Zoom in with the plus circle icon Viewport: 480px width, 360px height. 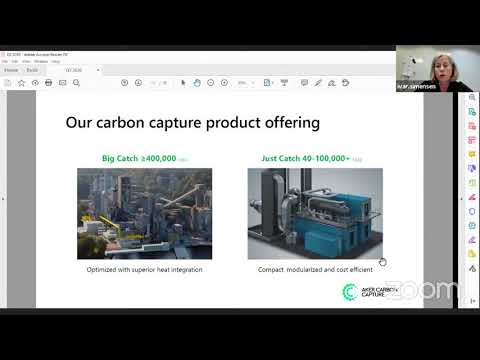[x=224, y=83]
